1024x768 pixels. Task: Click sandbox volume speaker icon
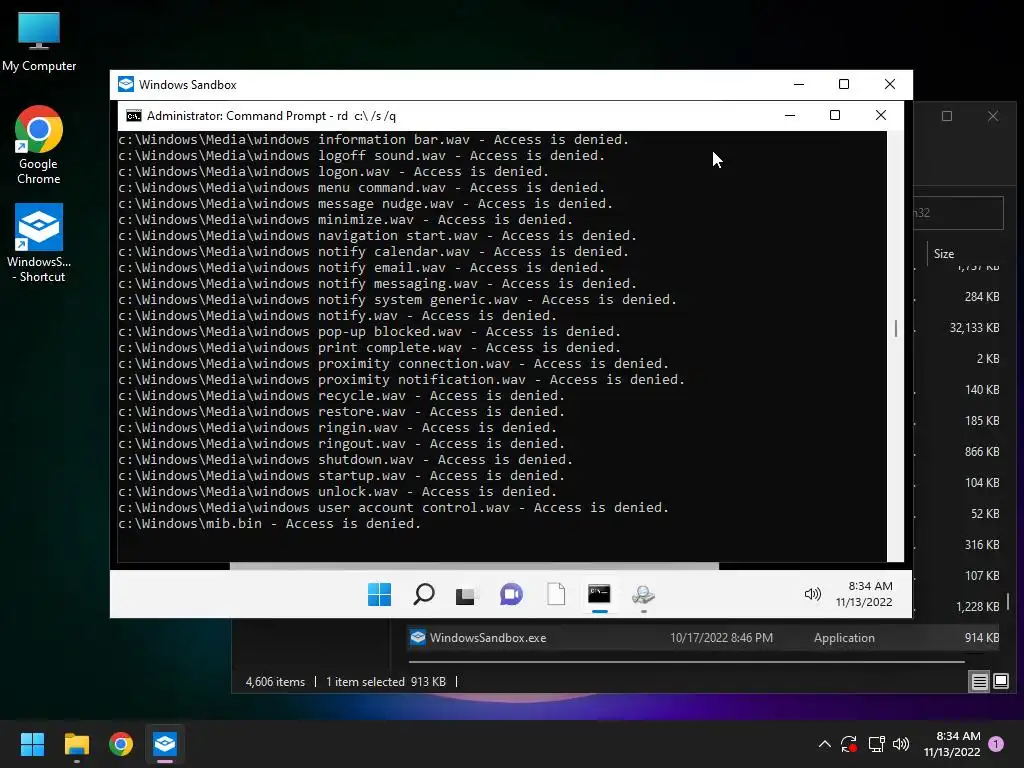(x=812, y=594)
